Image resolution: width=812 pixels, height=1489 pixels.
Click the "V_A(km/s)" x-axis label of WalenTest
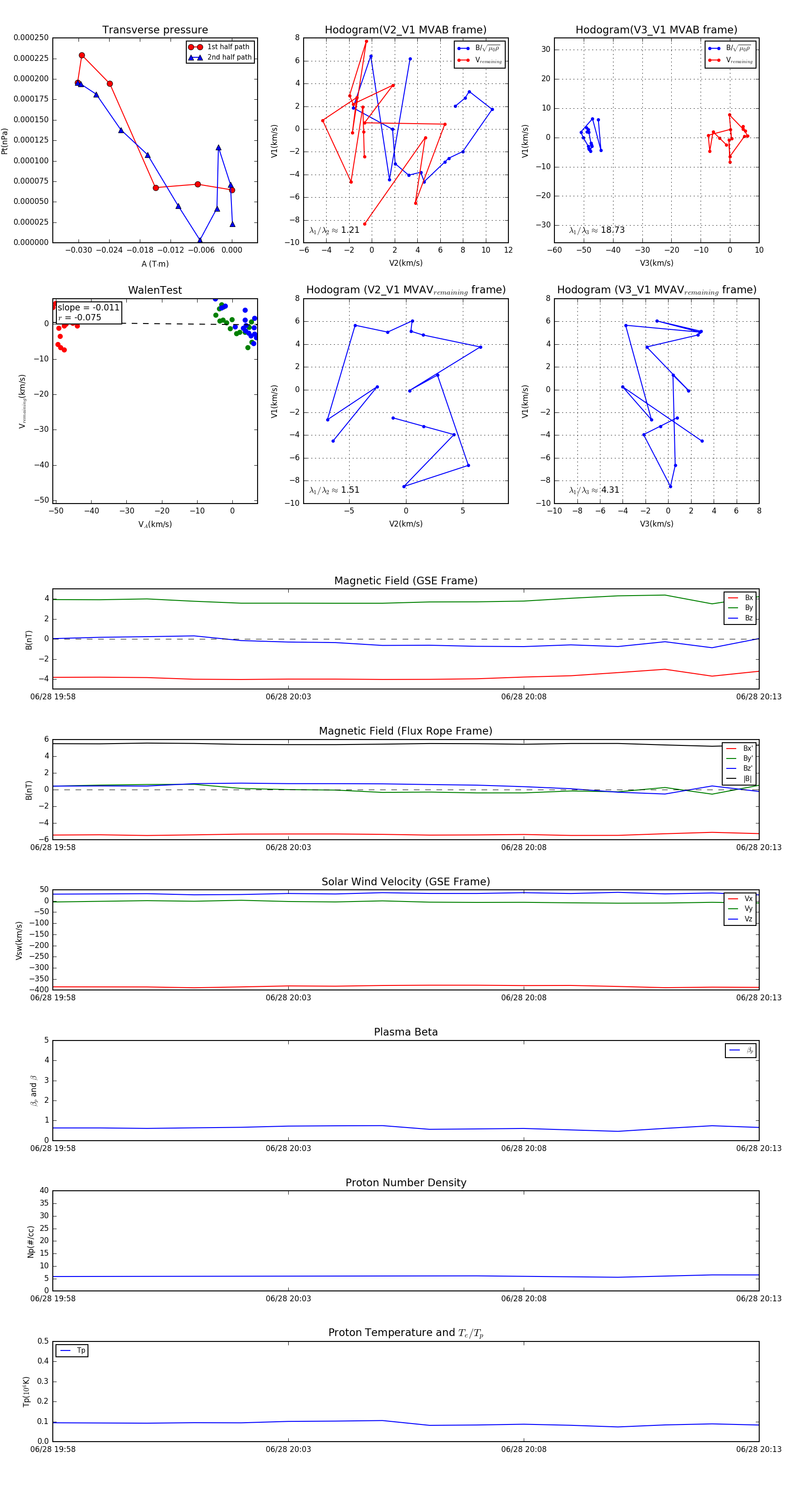pos(155,524)
